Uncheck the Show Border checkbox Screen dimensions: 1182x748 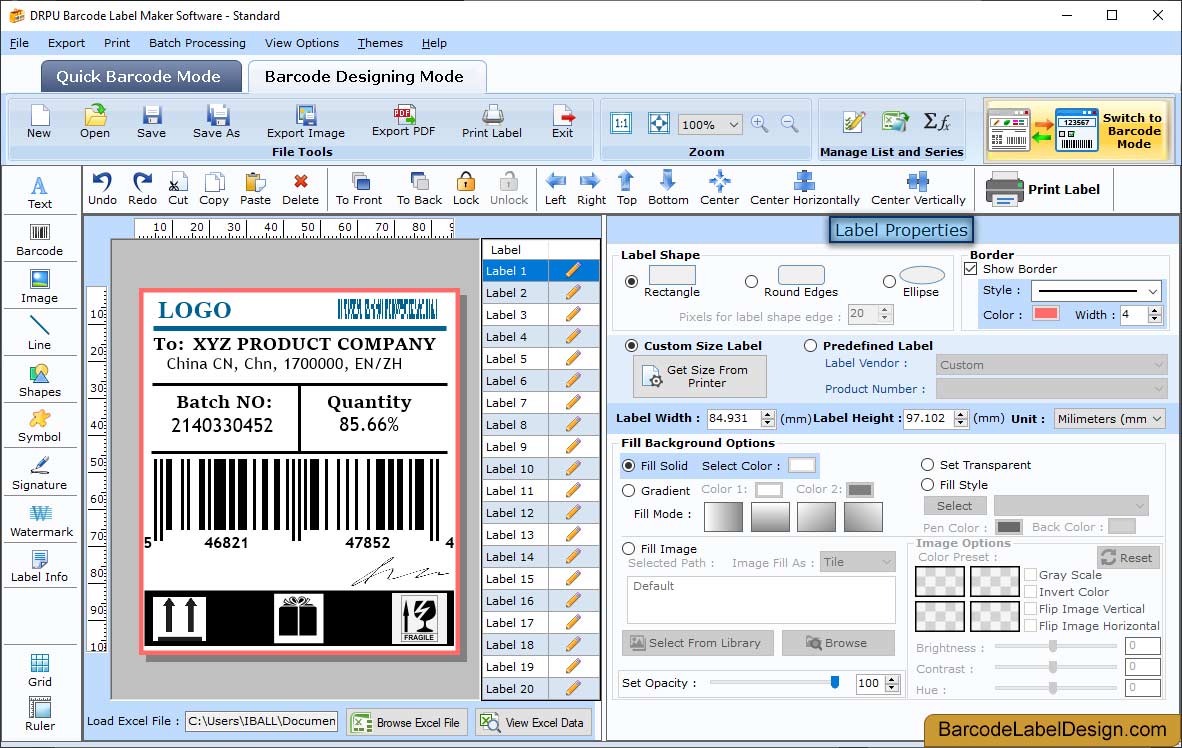(971, 268)
